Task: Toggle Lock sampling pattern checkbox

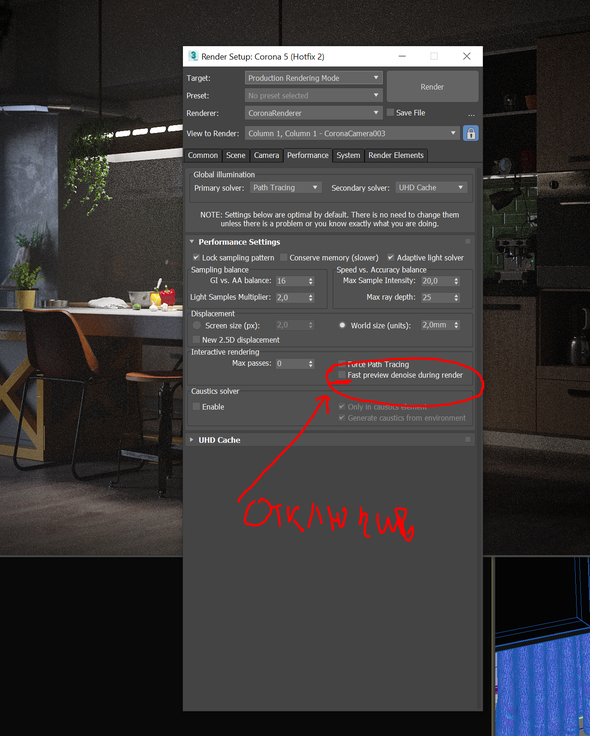Action: coord(196,257)
